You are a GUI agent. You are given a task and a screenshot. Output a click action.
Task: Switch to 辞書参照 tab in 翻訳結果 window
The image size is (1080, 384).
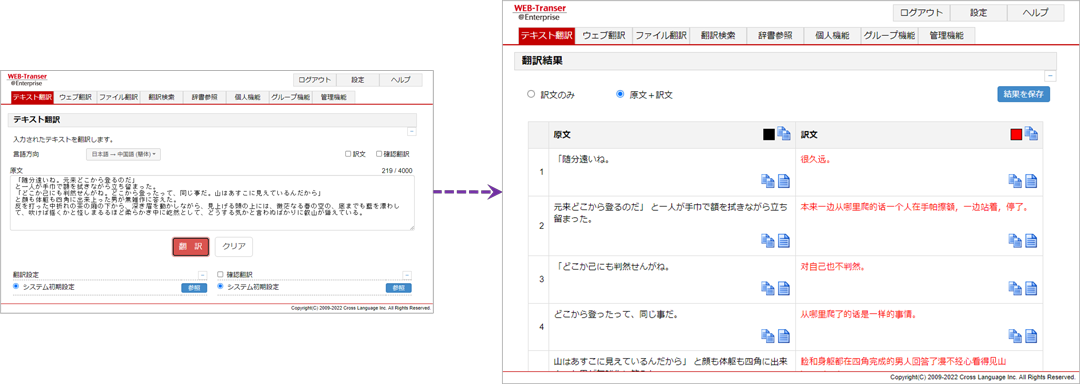775,36
